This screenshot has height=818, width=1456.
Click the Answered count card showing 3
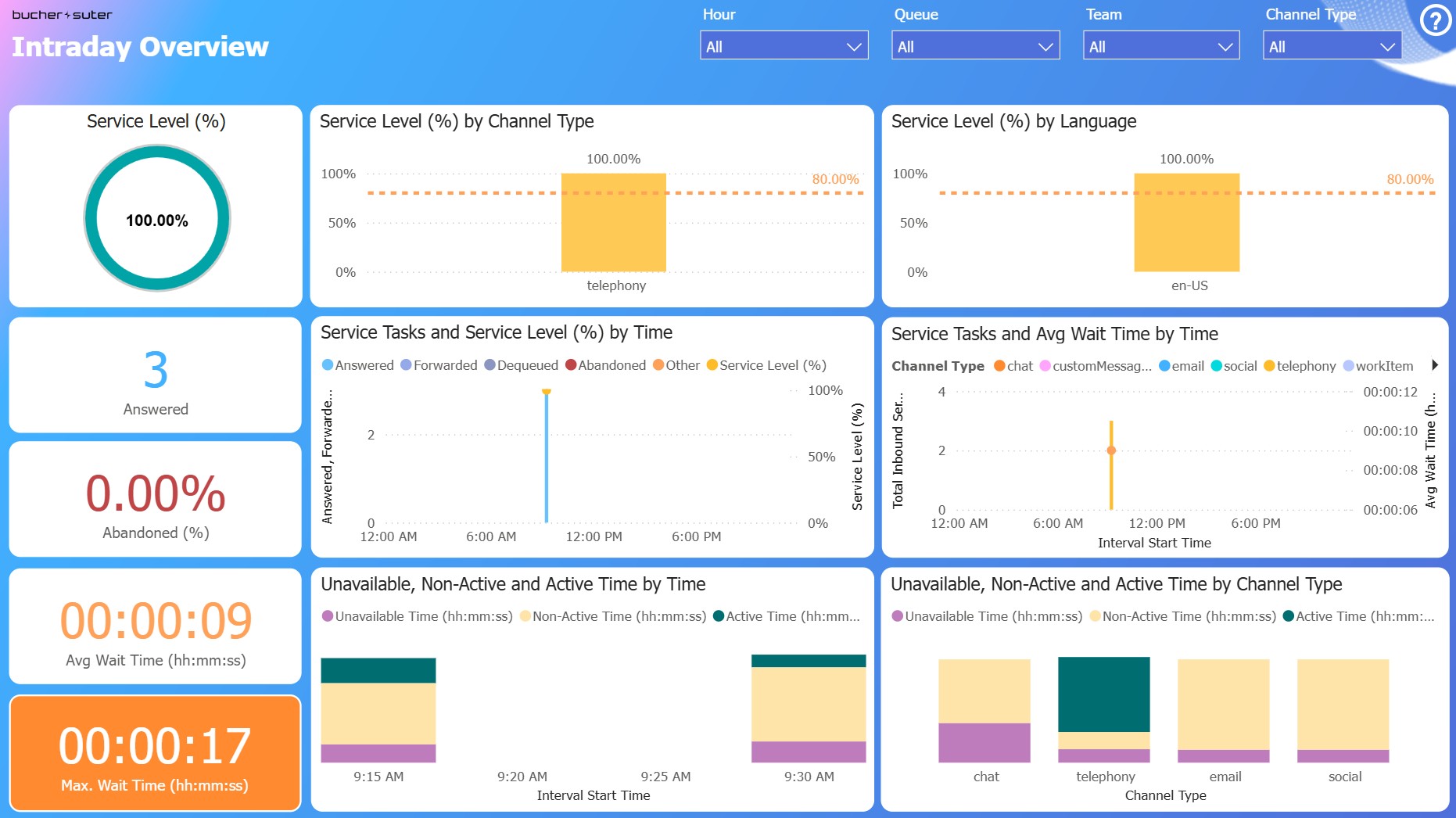tap(156, 375)
